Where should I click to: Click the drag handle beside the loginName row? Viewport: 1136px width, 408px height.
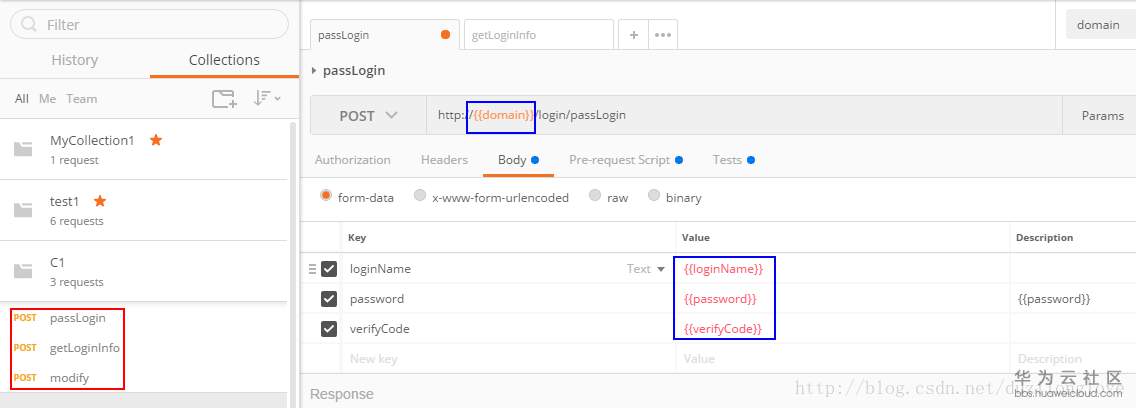pos(312,269)
